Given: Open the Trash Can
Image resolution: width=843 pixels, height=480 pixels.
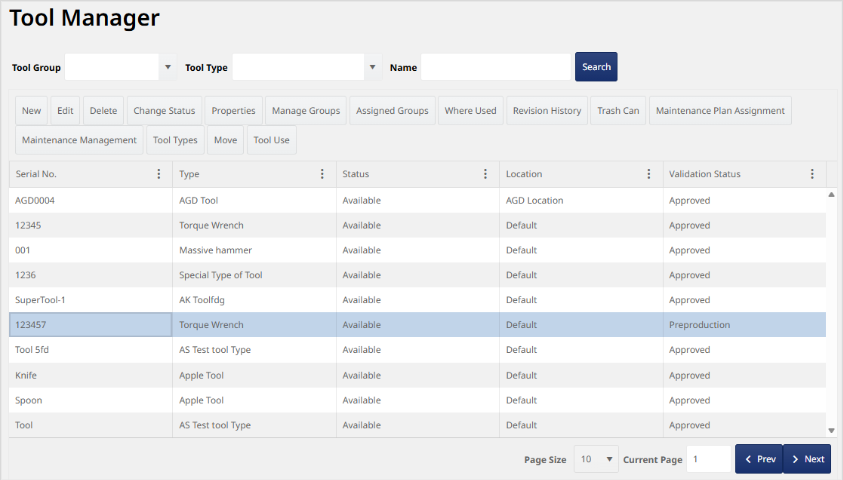Looking at the screenshot, I should point(618,111).
